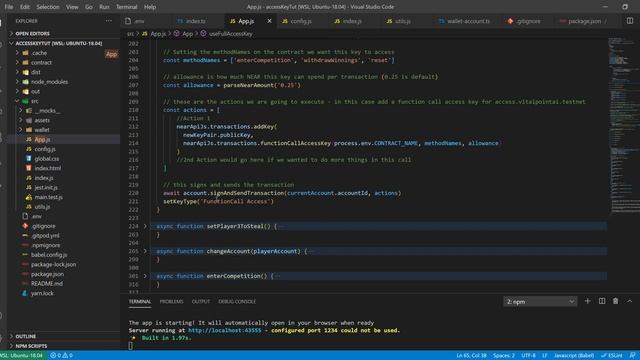
Task: Open the Run menu
Action: (x=104, y=7)
